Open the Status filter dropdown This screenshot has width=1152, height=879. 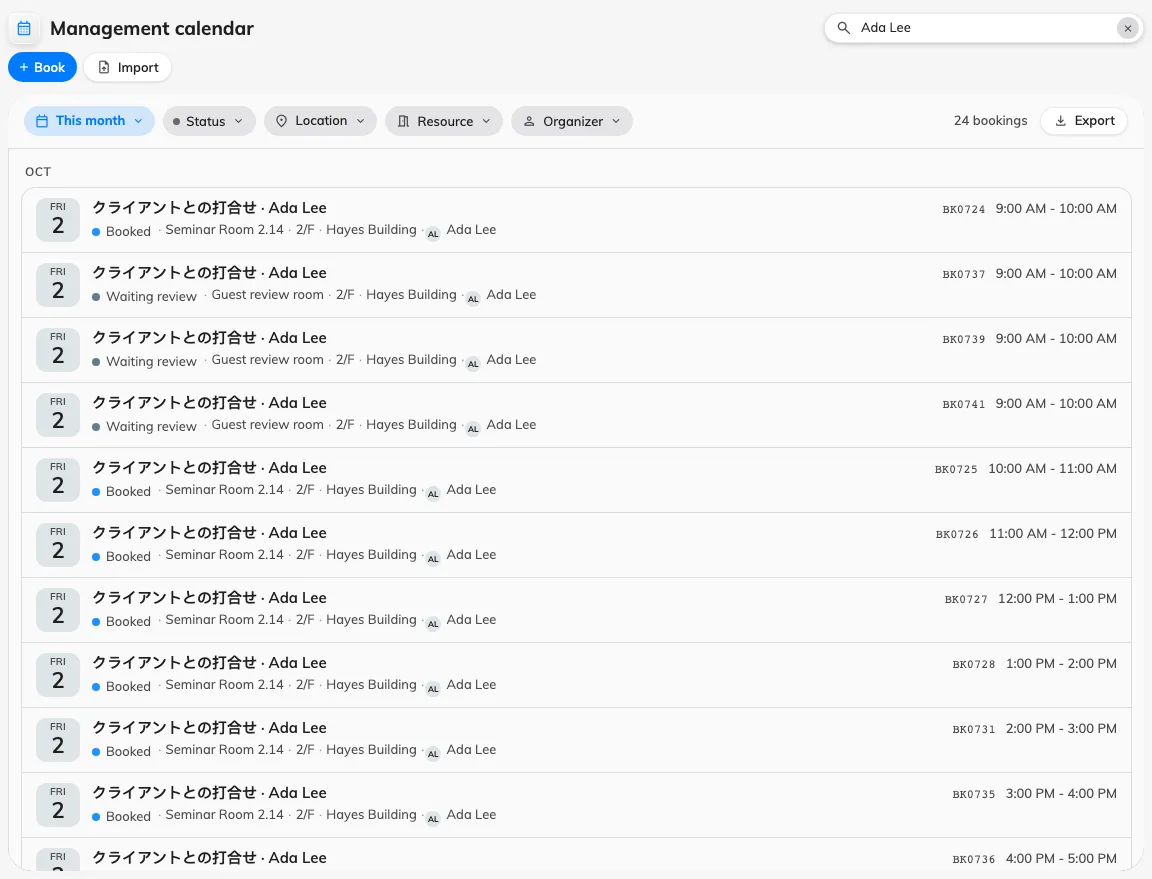(x=209, y=121)
